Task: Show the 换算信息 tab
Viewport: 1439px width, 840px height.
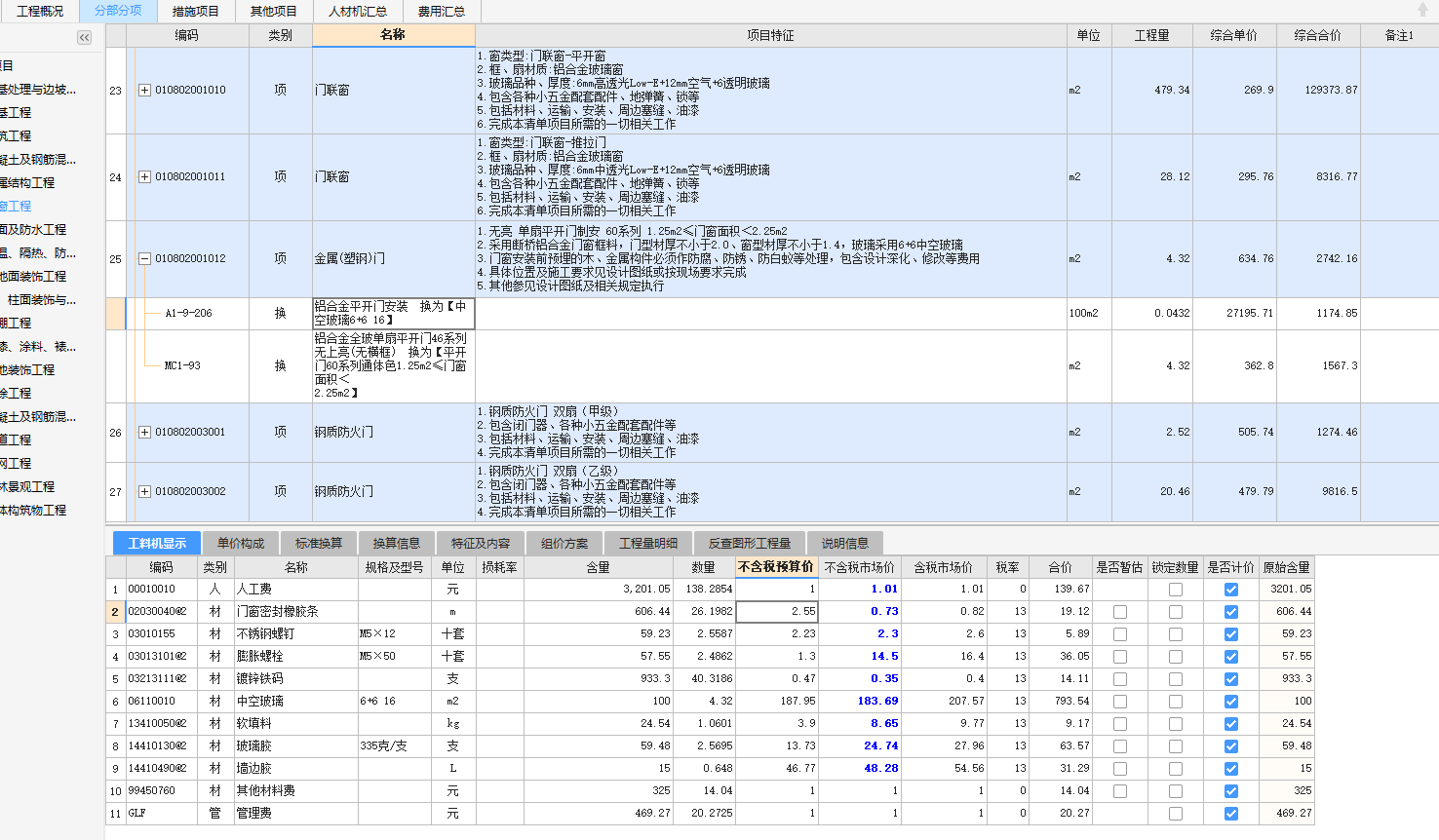Action: pos(397,543)
